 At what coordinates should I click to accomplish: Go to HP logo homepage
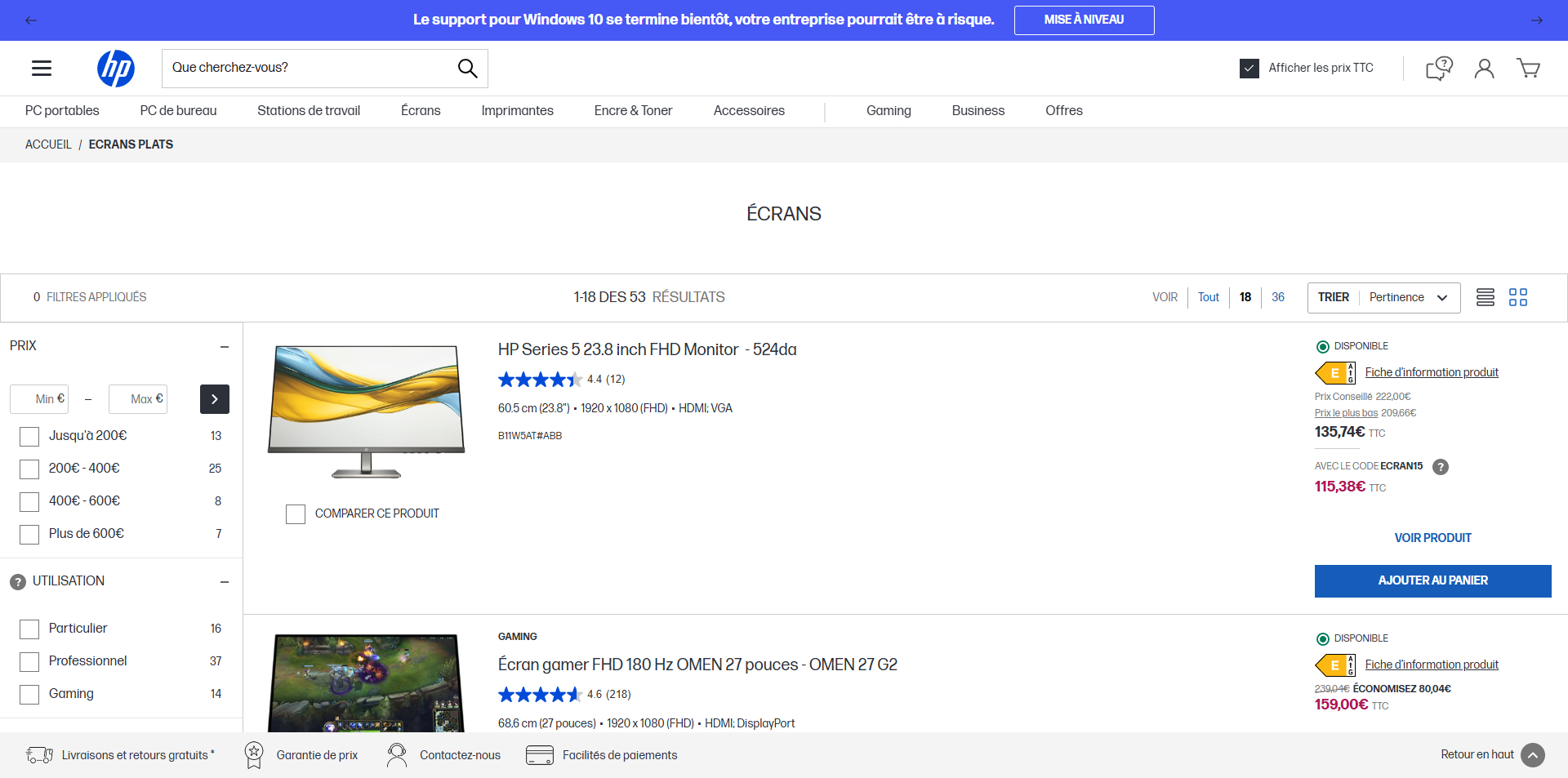[x=116, y=69]
